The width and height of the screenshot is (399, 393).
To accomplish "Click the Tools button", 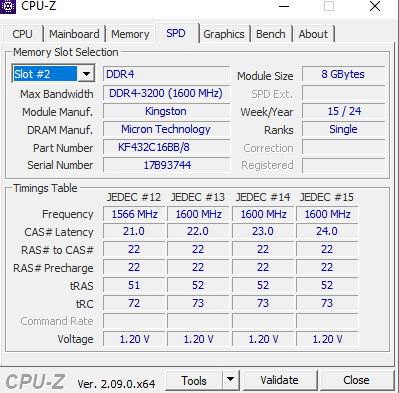I will (194, 380).
